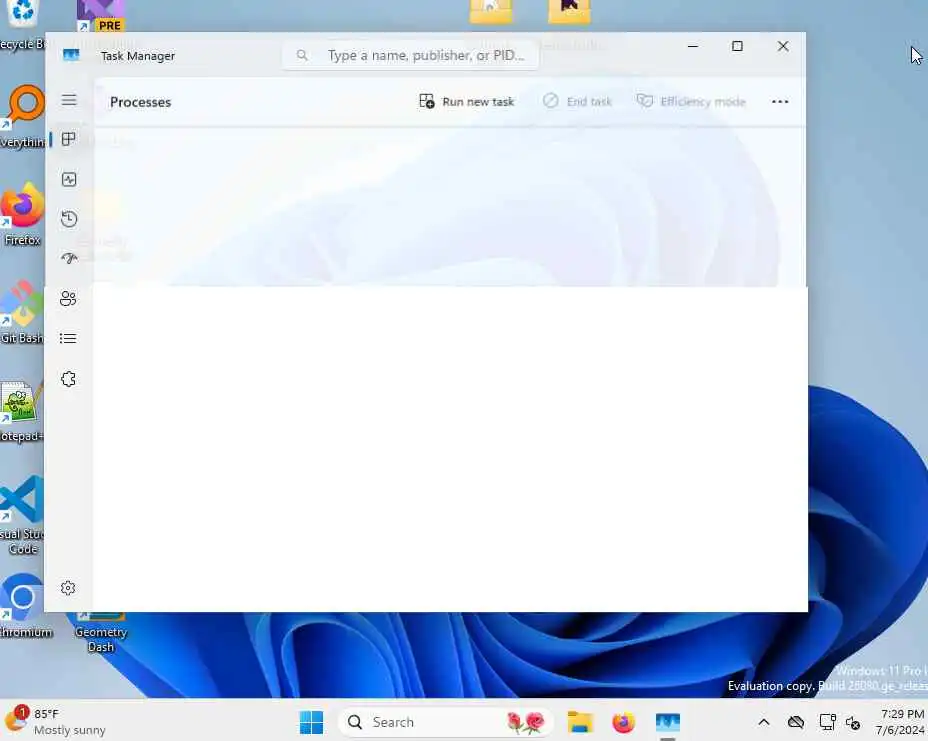Image resolution: width=928 pixels, height=741 pixels.
Task: Click the display/network tray icon
Action: click(827, 722)
